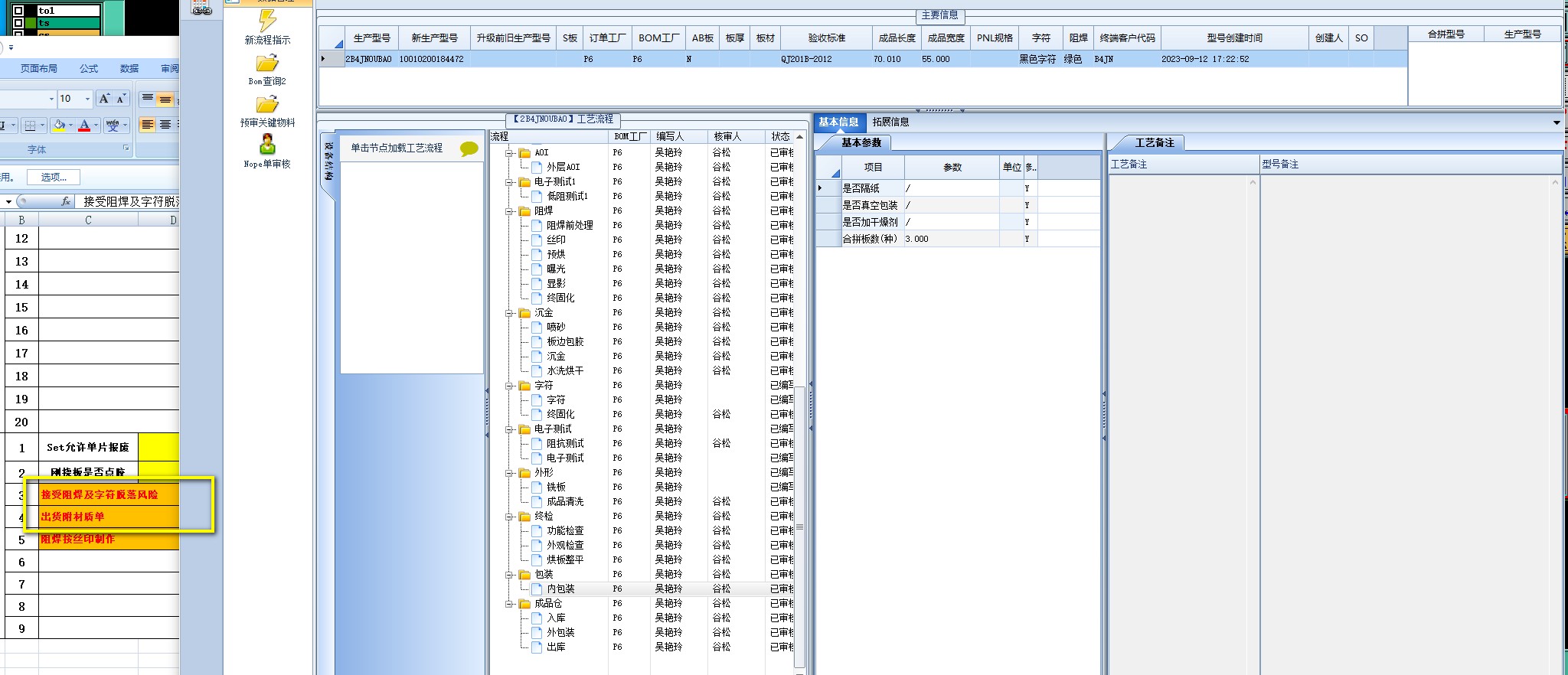
Task: Select 2B4JNOUBAO production model row
Action: tap(863, 59)
